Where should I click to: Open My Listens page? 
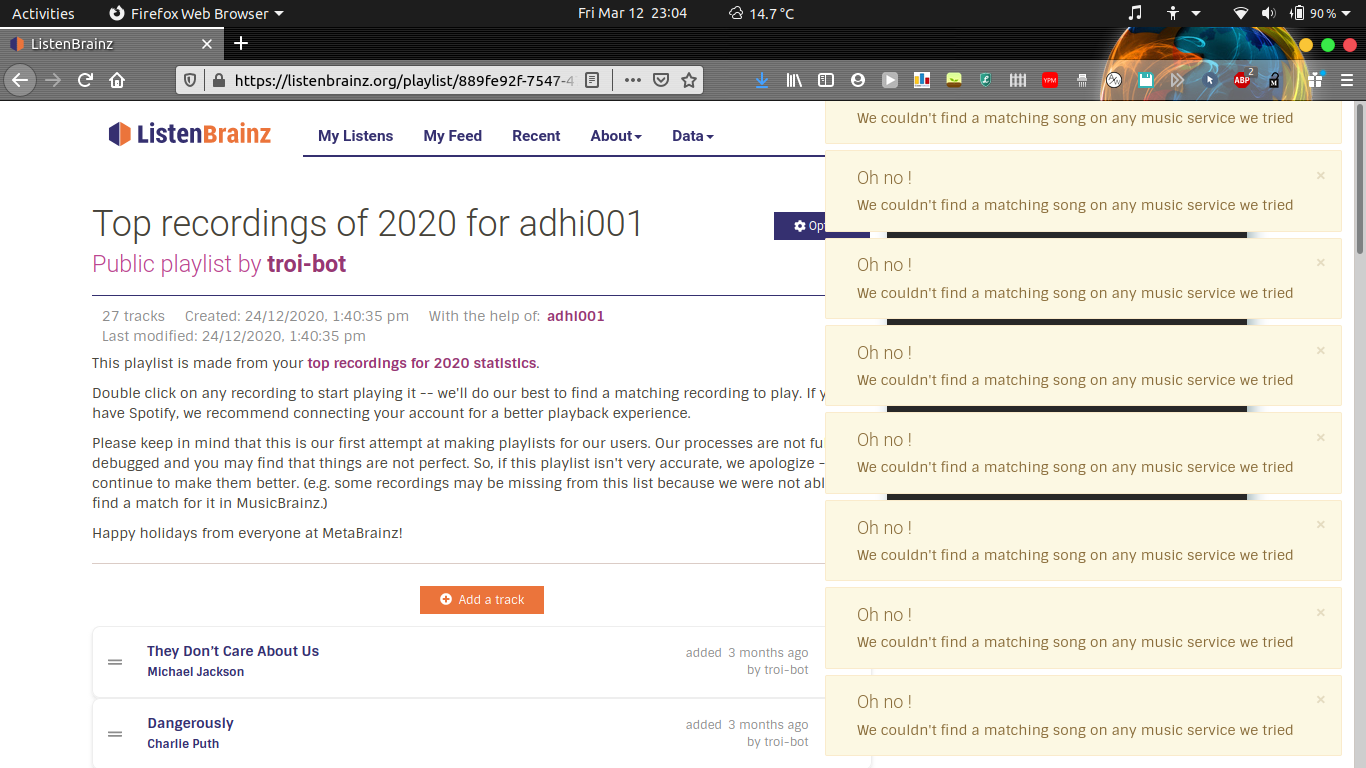355,136
